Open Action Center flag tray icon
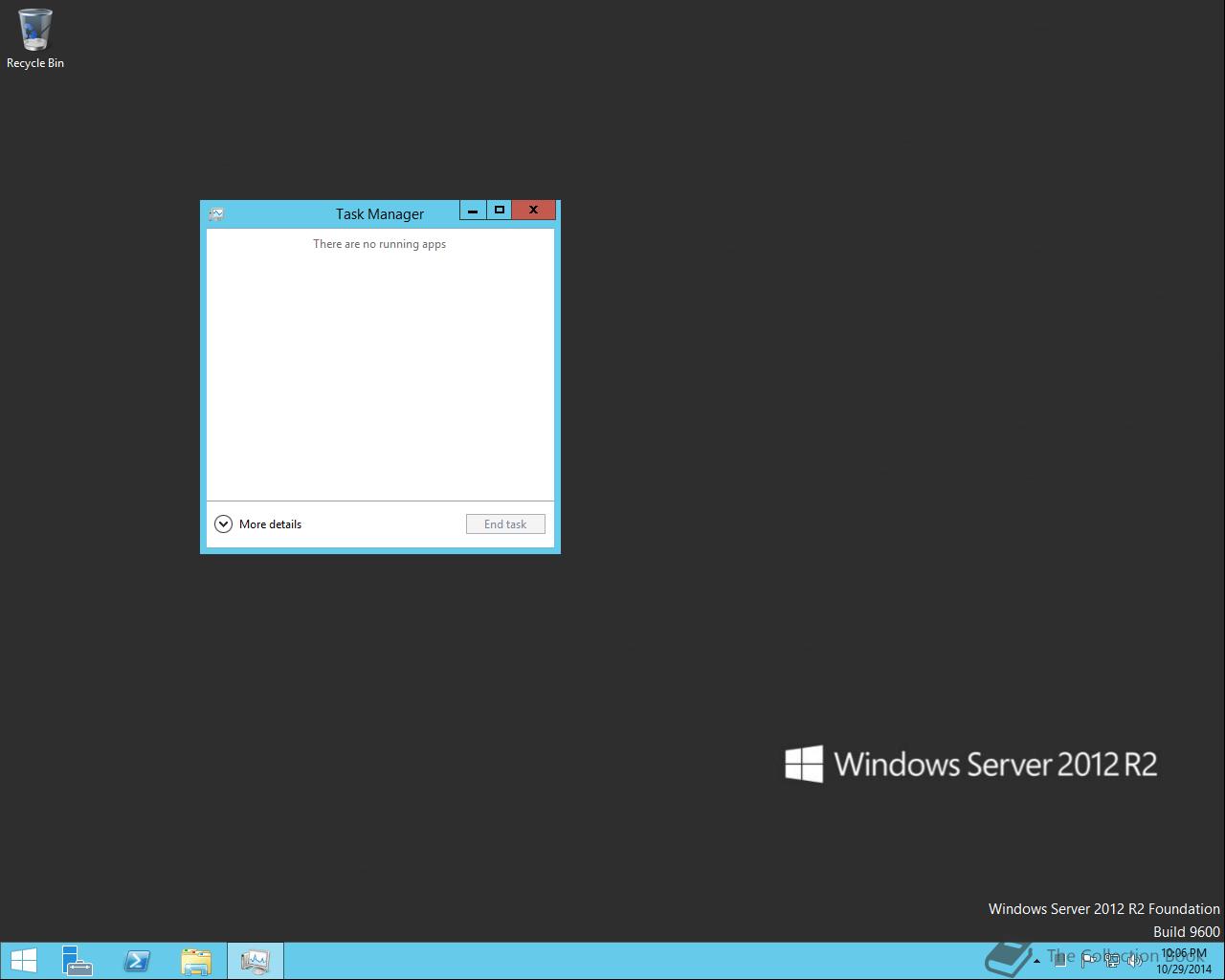1225x980 pixels. click(1088, 960)
